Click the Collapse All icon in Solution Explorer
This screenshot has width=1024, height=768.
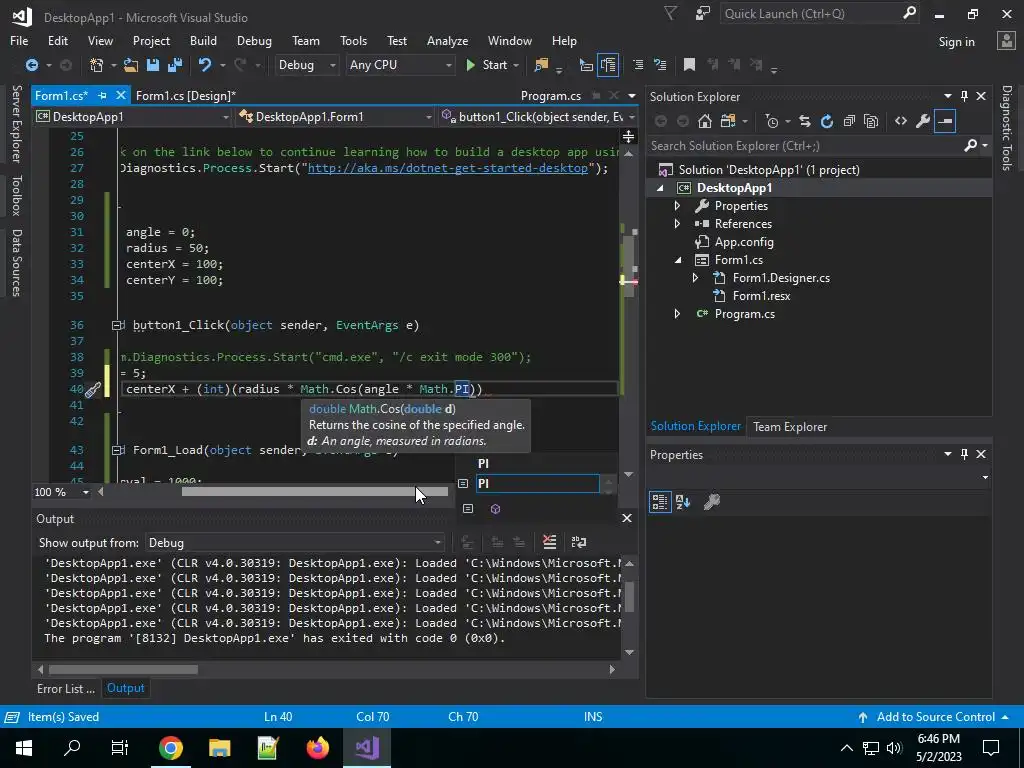(x=849, y=121)
